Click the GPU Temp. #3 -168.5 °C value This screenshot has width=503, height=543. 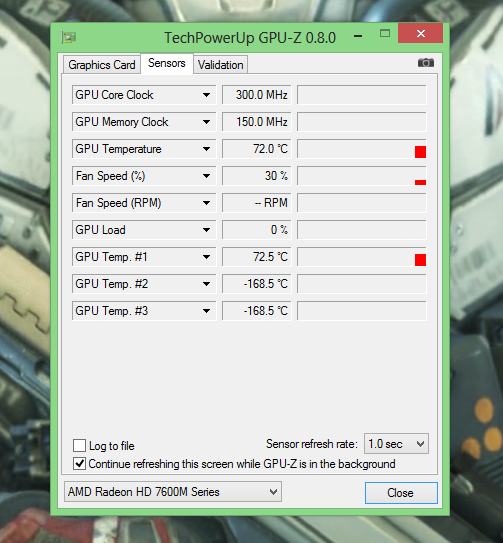pyautogui.click(x=257, y=311)
